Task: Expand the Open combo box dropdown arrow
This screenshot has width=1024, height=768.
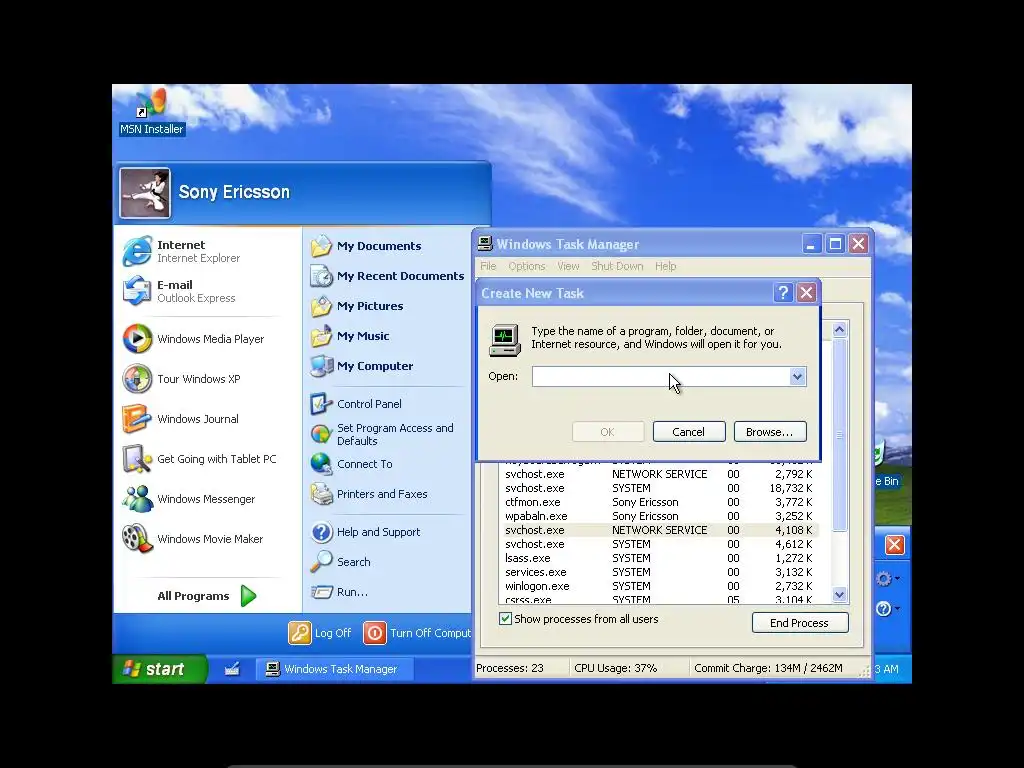Action: point(797,376)
